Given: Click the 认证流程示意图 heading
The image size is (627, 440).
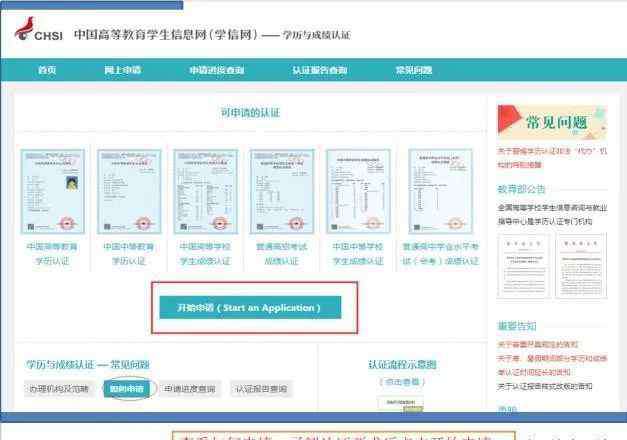Looking at the screenshot, I should pyautogui.click(x=402, y=364).
